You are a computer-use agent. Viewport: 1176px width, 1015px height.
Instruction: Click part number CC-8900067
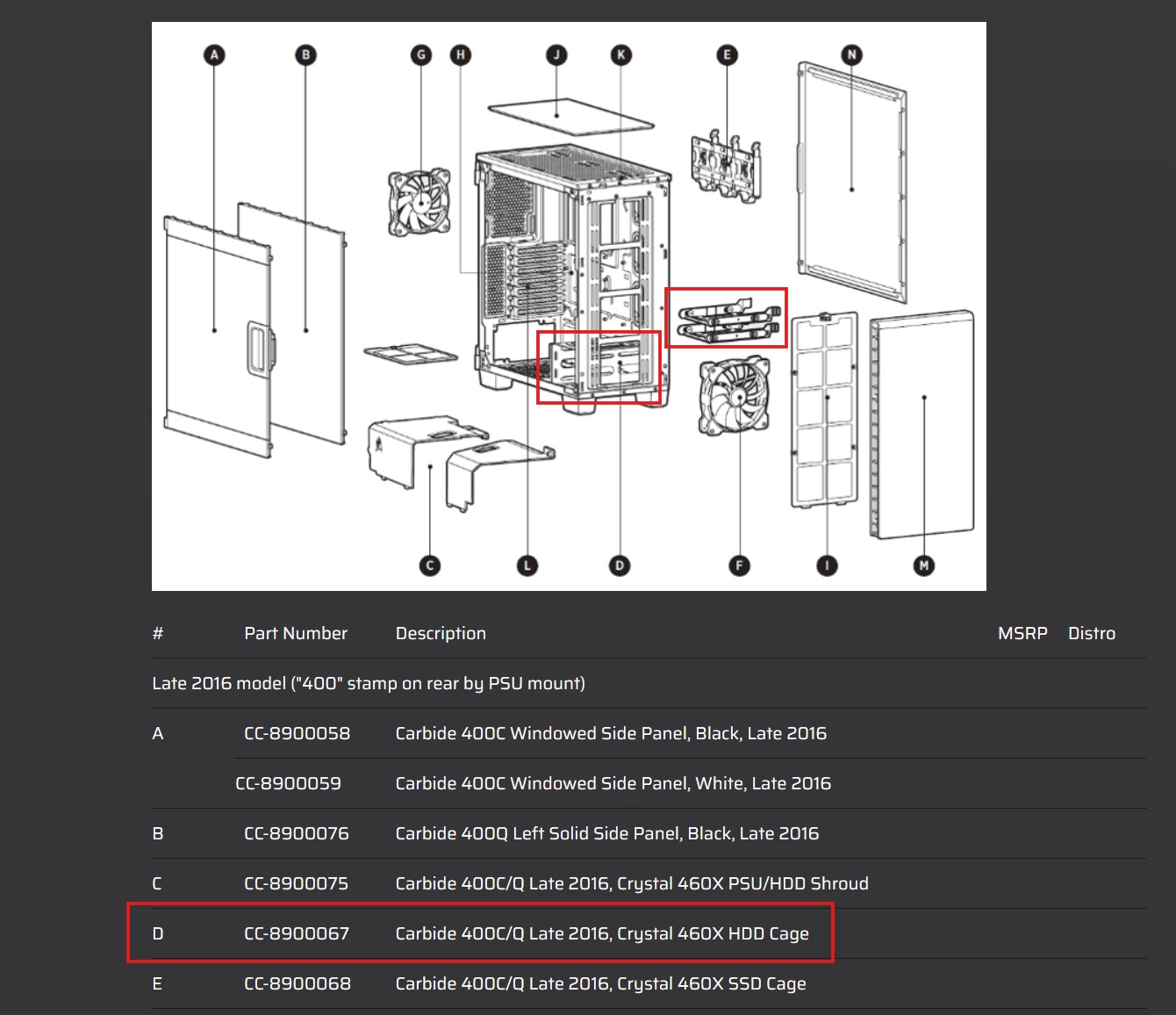click(x=297, y=933)
